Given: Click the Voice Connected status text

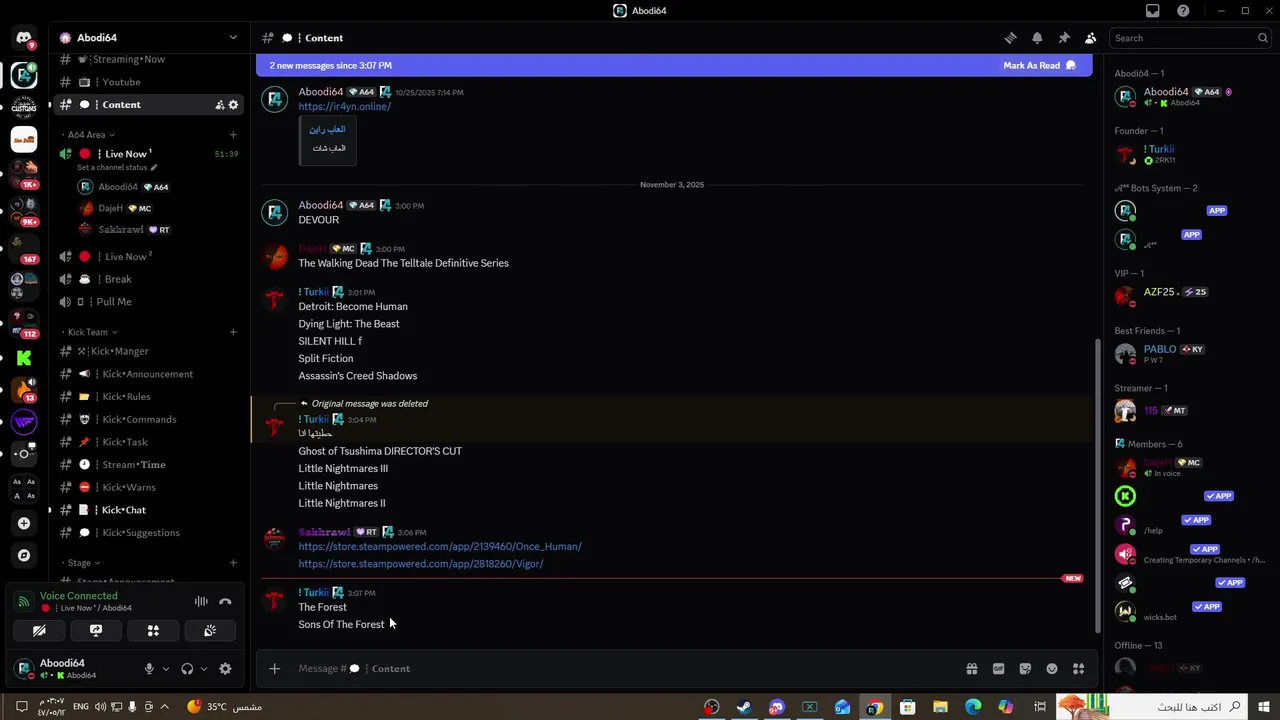Looking at the screenshot, I should (x=78, y=596).
